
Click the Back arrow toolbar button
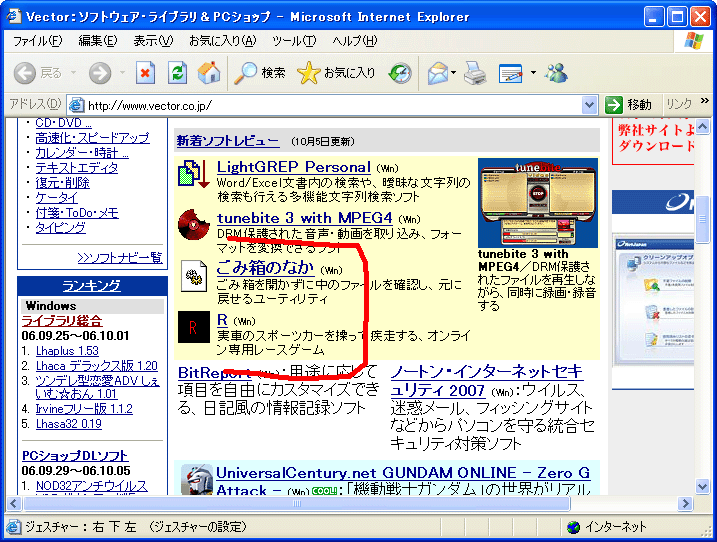[x=25, y=73]
